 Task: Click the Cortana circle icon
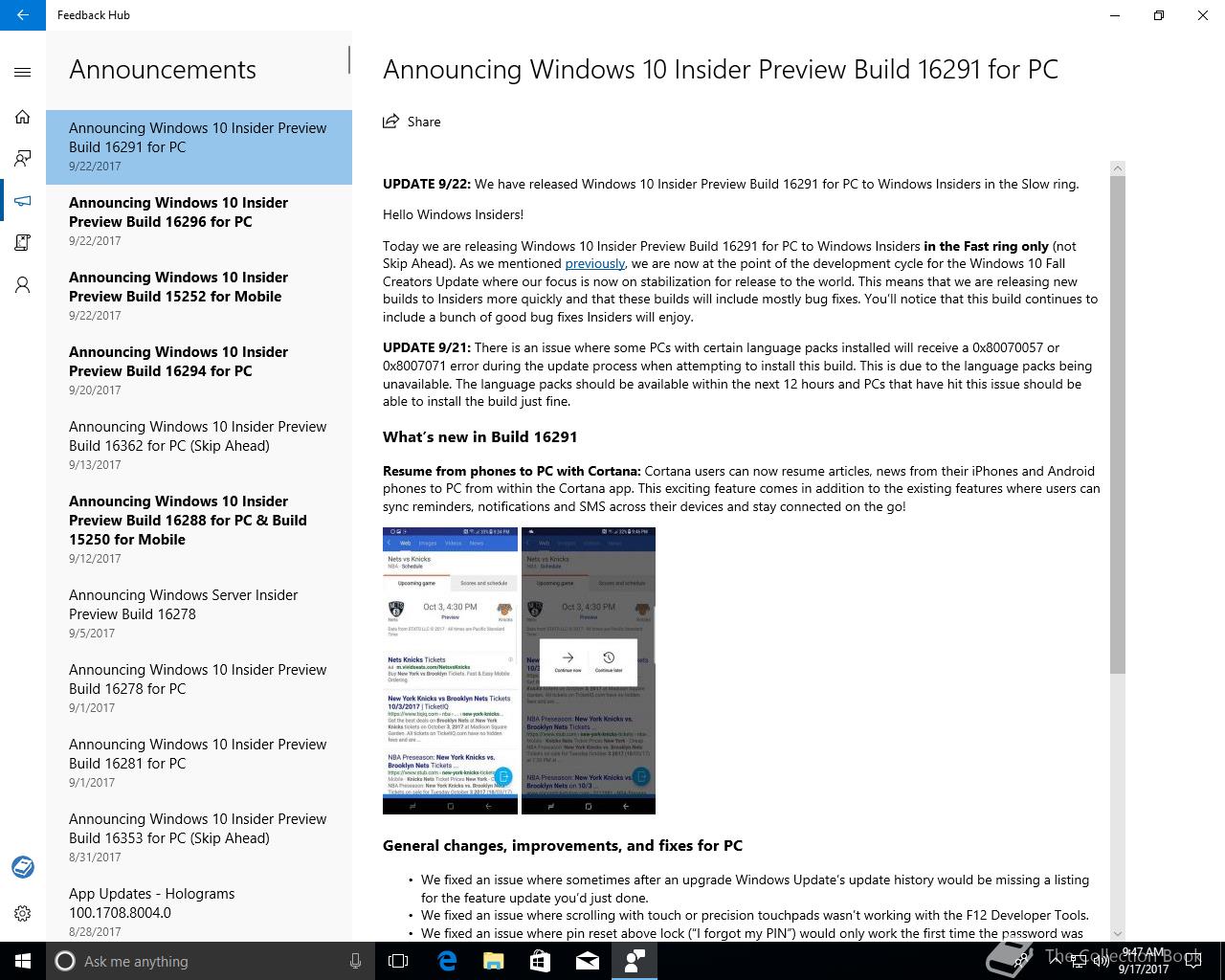(65, 961)
